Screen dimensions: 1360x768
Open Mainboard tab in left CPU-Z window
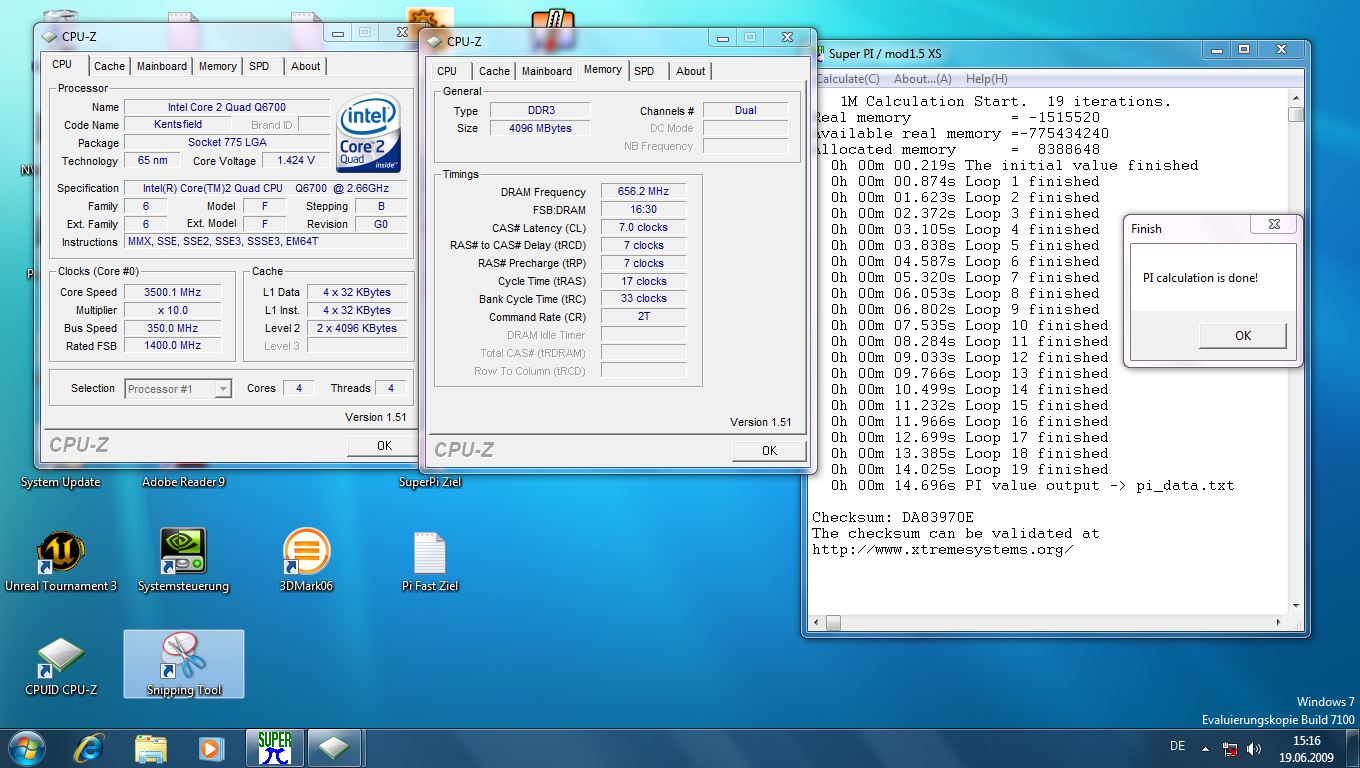pos(162,66)
